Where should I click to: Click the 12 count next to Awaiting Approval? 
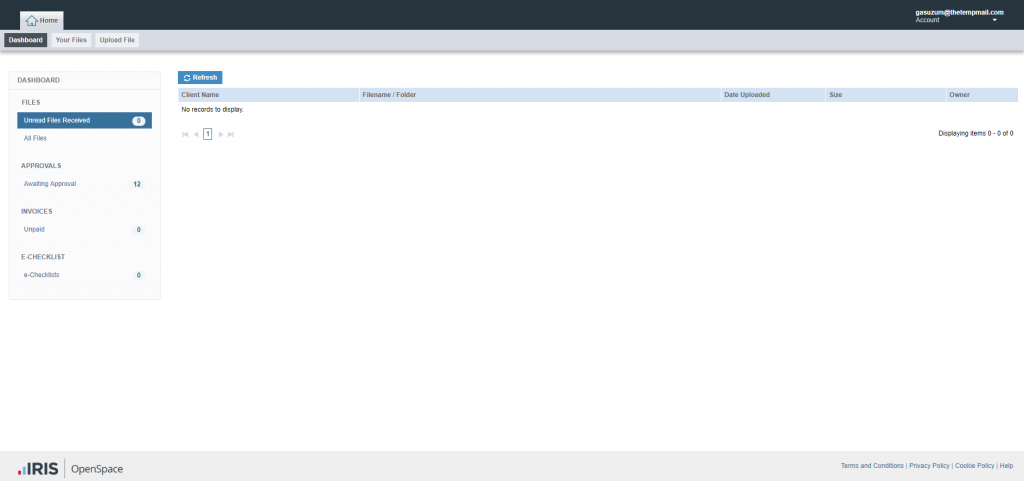coord(137,184)
